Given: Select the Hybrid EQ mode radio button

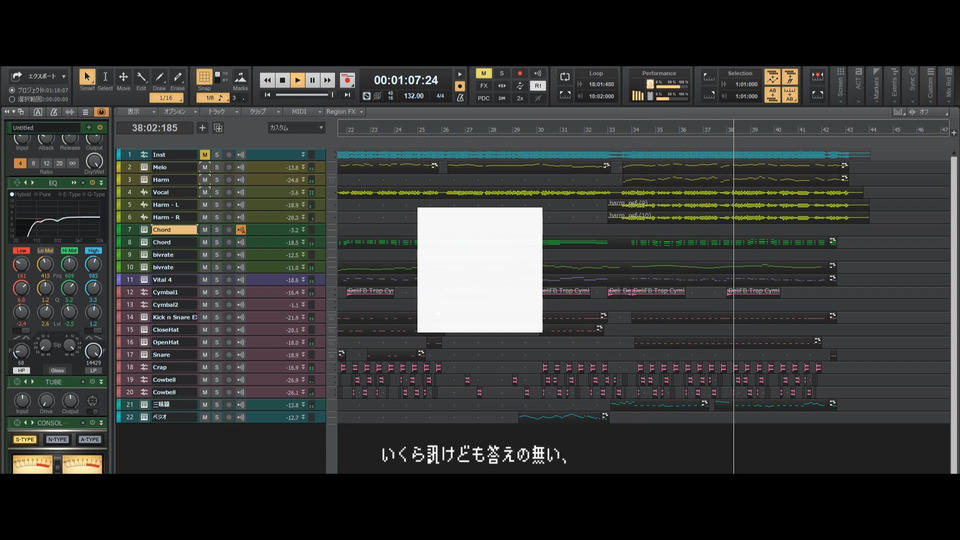Looking at the screenshot, I should tap(14, 194).
